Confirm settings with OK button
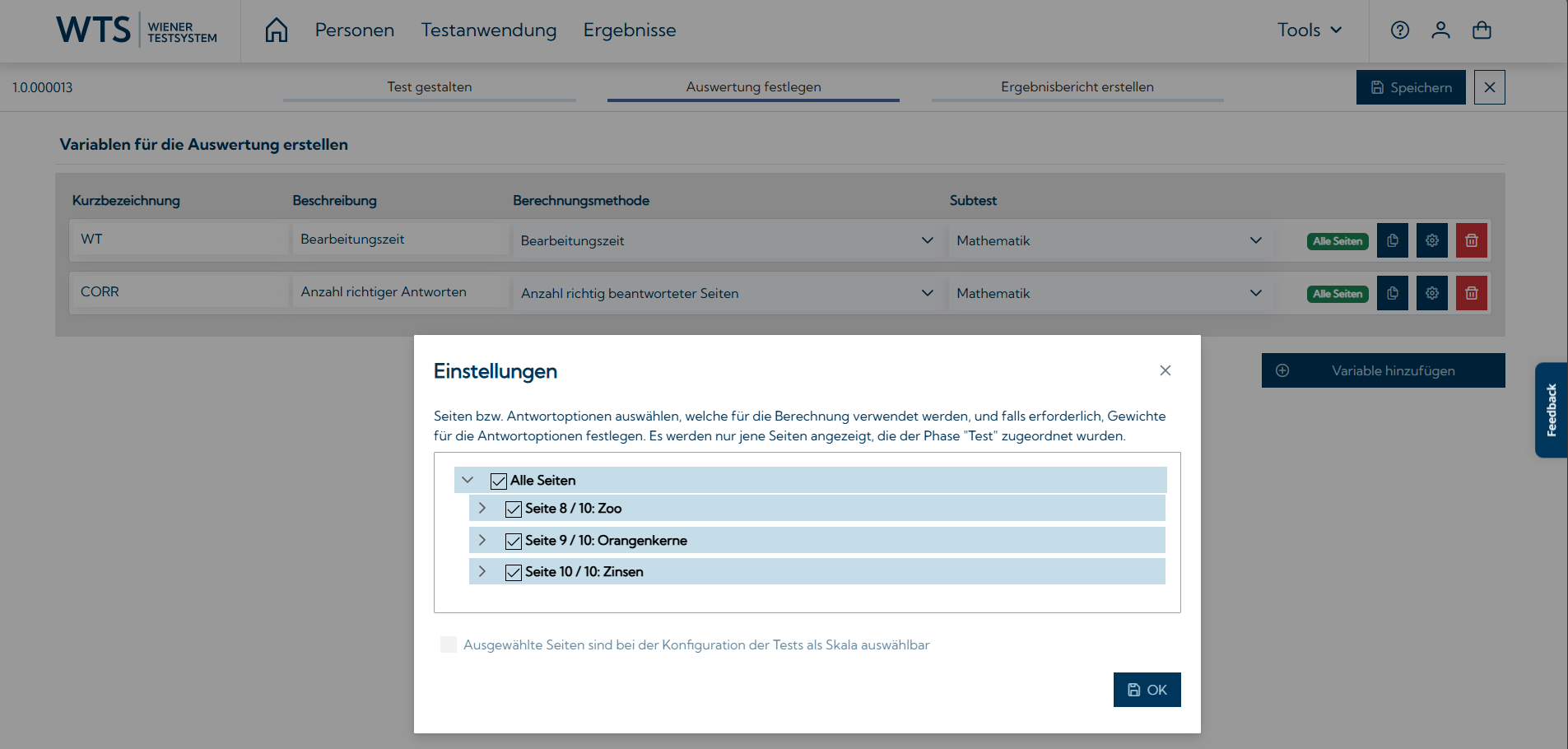This screenshot has width=1568, height=749. click(x=1147, y=690)
